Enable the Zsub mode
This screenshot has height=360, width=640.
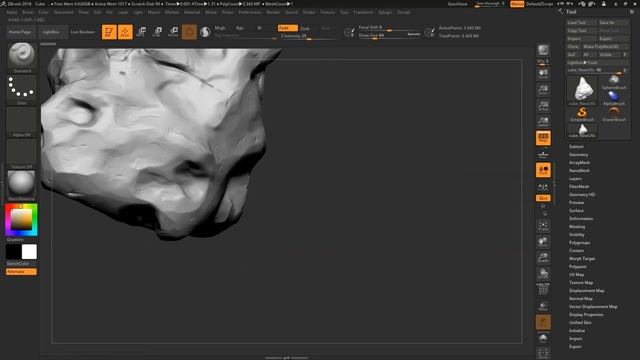305,28
